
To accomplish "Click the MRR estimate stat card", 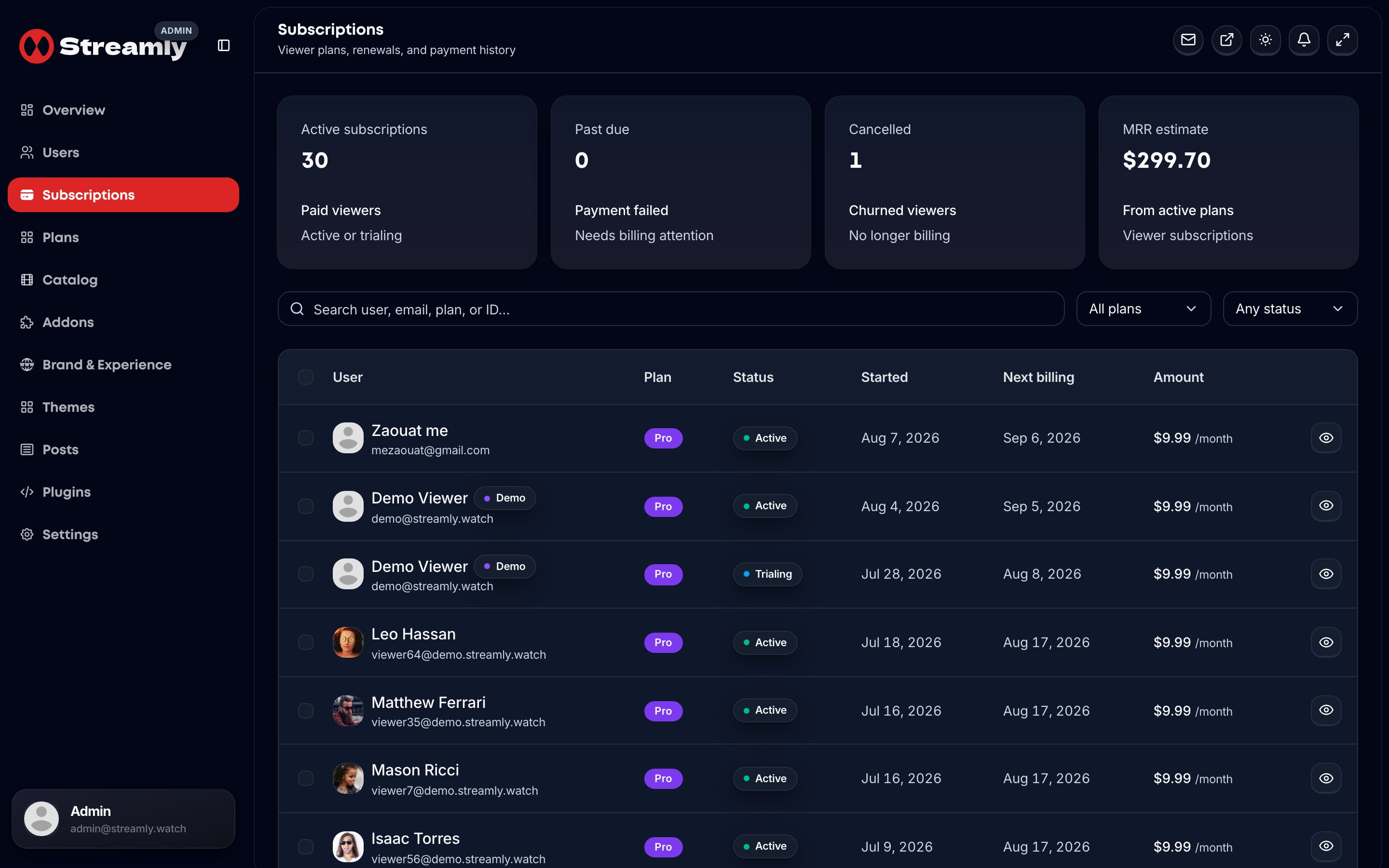I will click(1228, 183).
